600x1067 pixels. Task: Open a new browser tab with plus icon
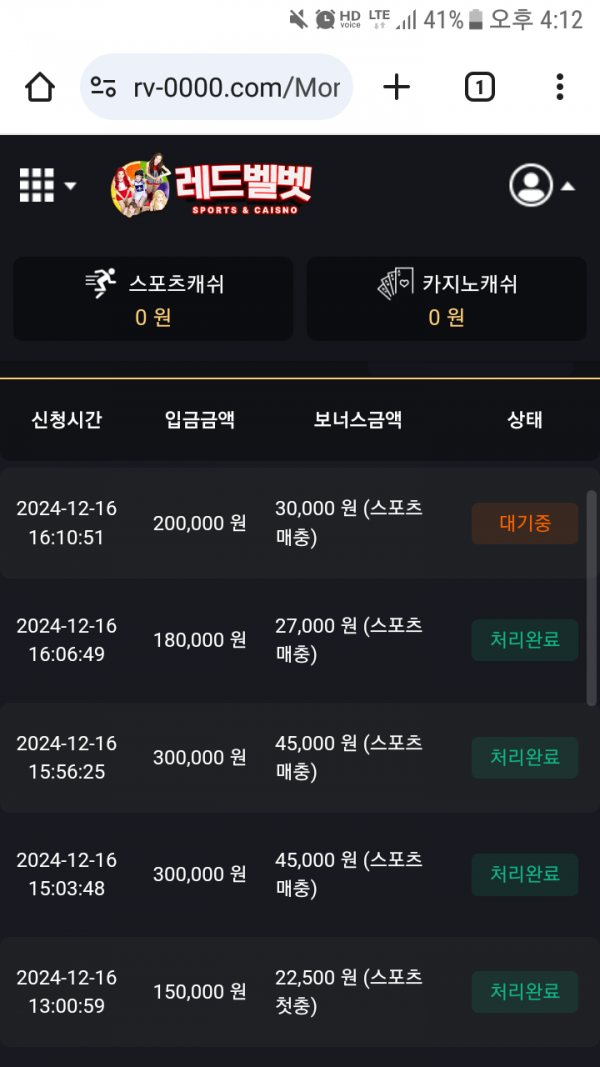coord(397,88)
